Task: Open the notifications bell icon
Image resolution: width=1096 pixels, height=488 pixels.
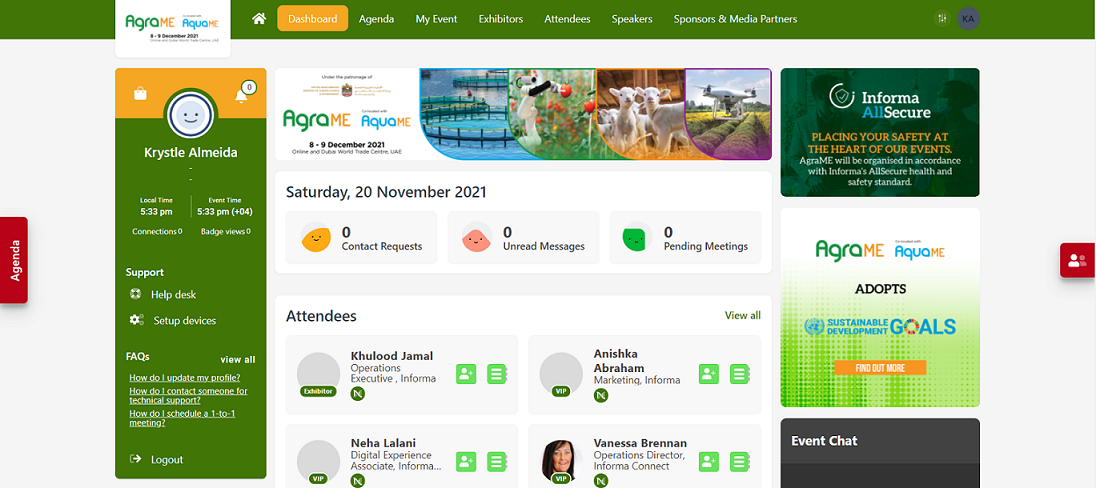Action: point(241,95)
